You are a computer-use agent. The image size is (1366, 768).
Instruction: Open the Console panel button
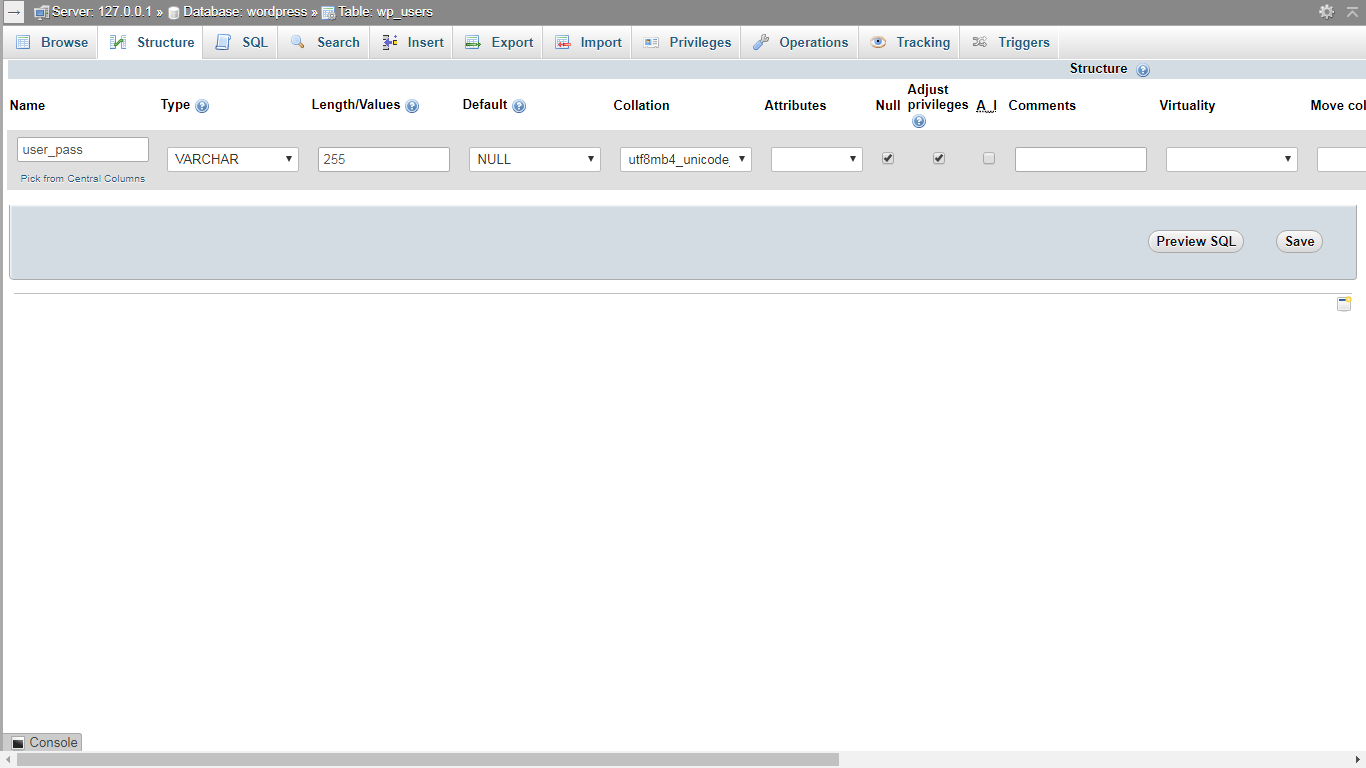[44, 742]
